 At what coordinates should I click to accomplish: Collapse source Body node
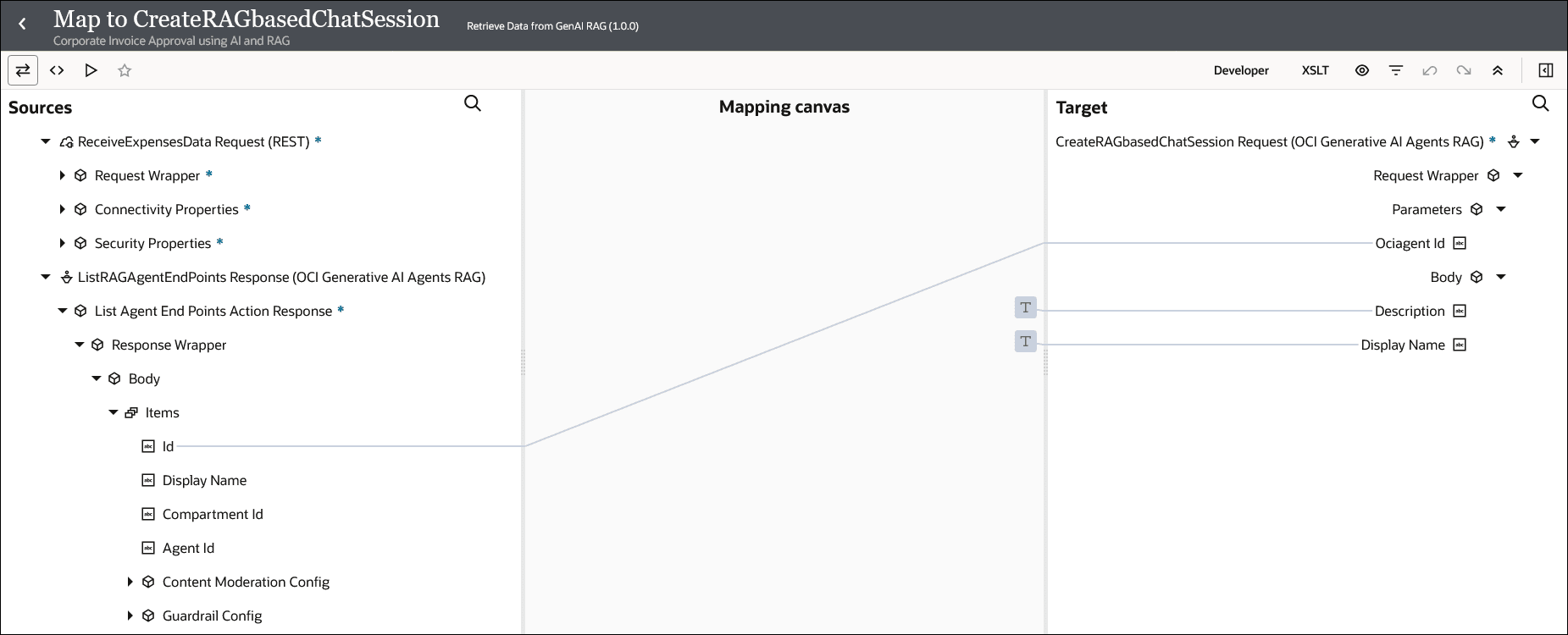tap(97, 378)
